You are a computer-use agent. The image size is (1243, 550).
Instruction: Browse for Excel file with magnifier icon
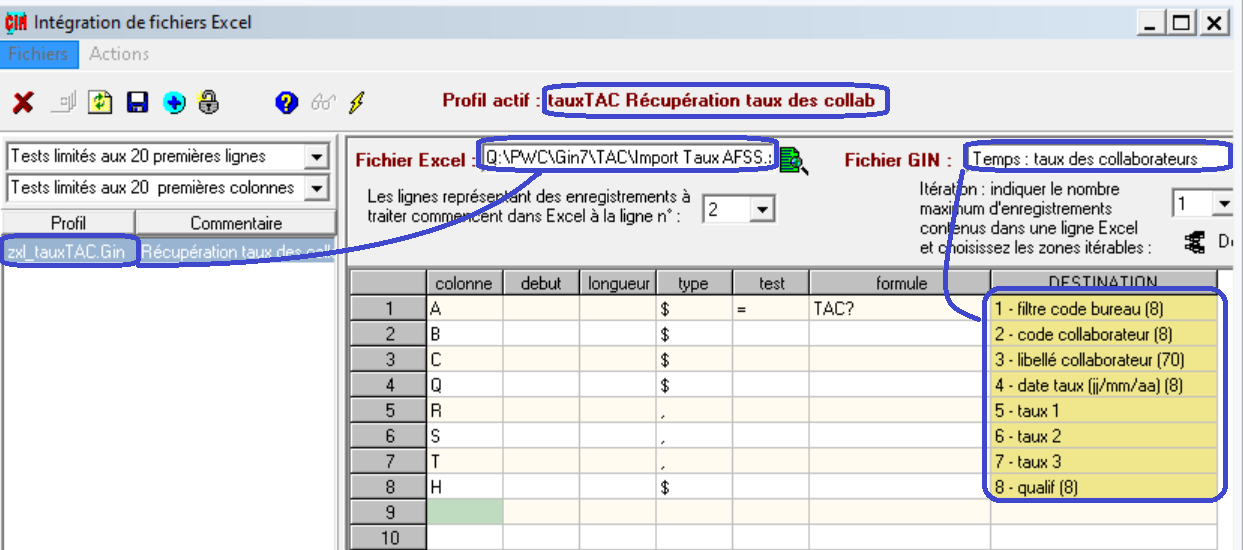tap(793, 159)
